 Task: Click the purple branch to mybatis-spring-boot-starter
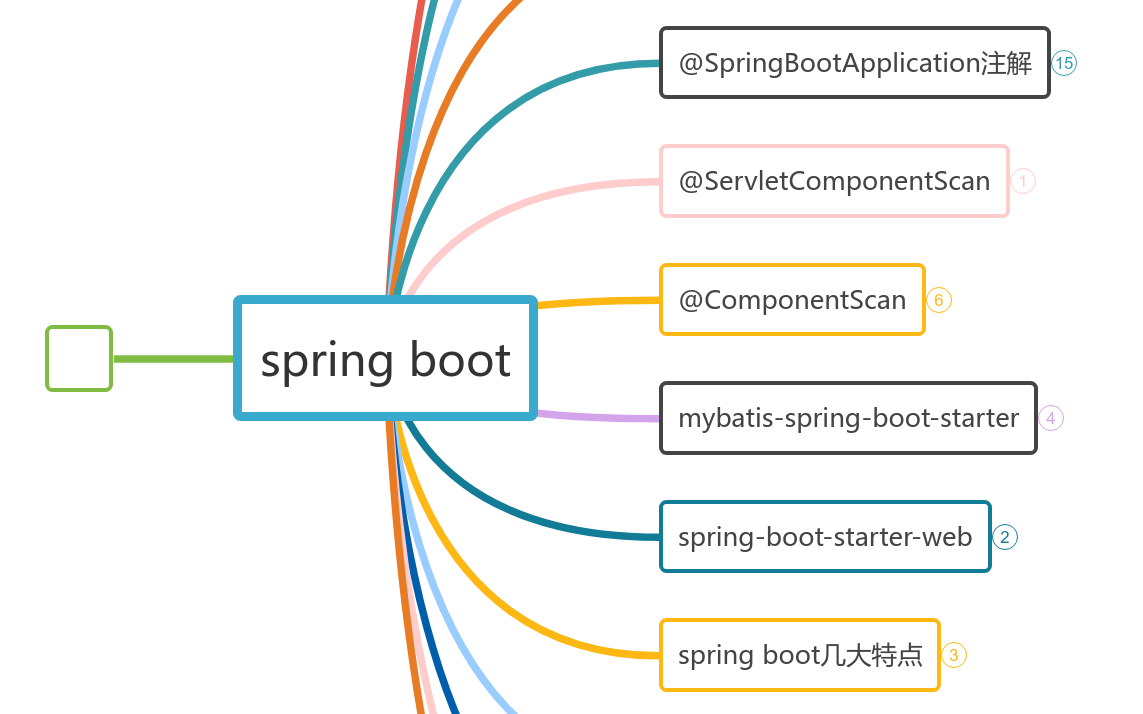coord(600,415)
